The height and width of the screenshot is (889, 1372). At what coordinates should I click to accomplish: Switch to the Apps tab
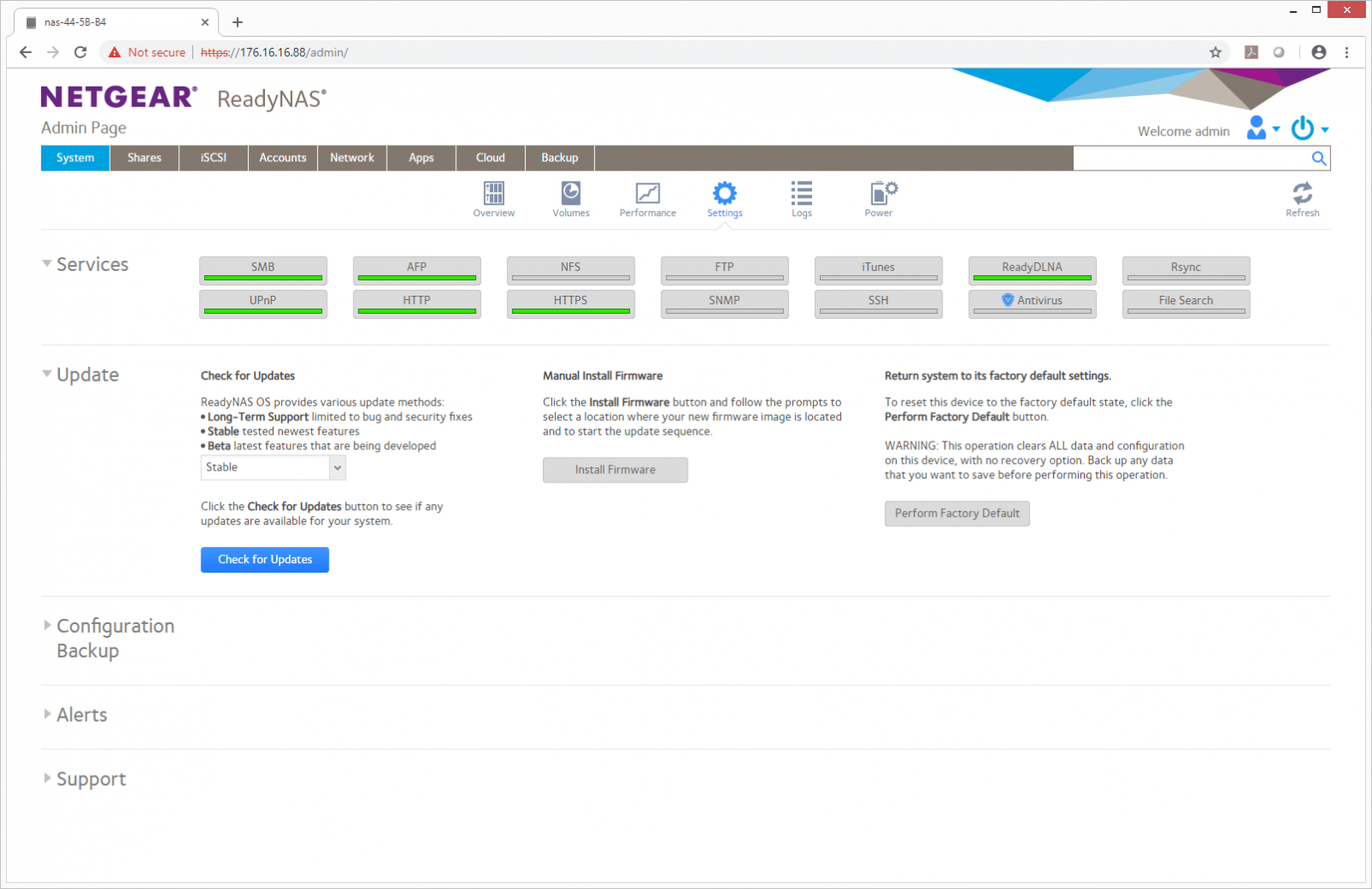click(421, 158)
